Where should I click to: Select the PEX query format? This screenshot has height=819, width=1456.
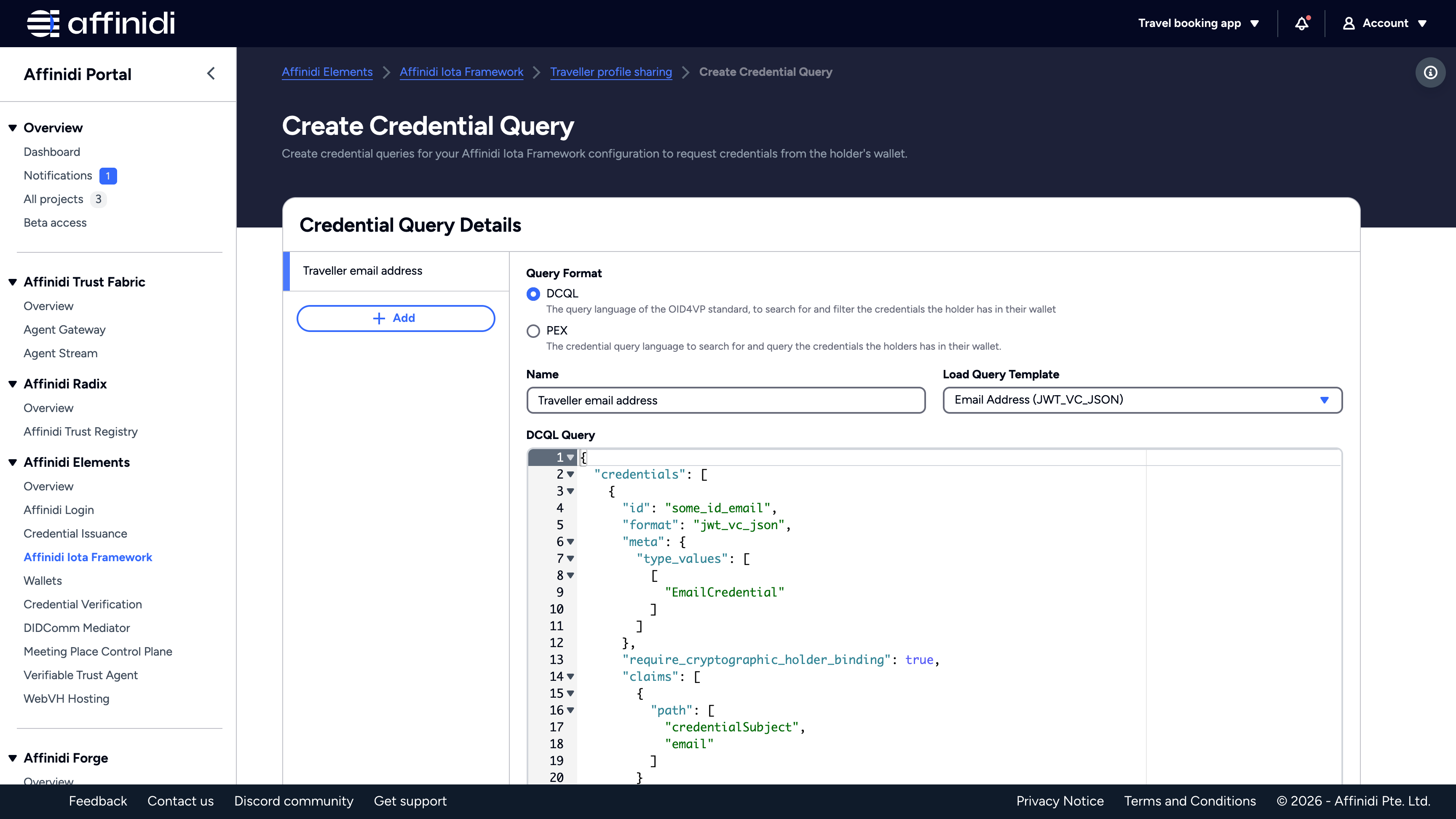[x=533, y=331]
